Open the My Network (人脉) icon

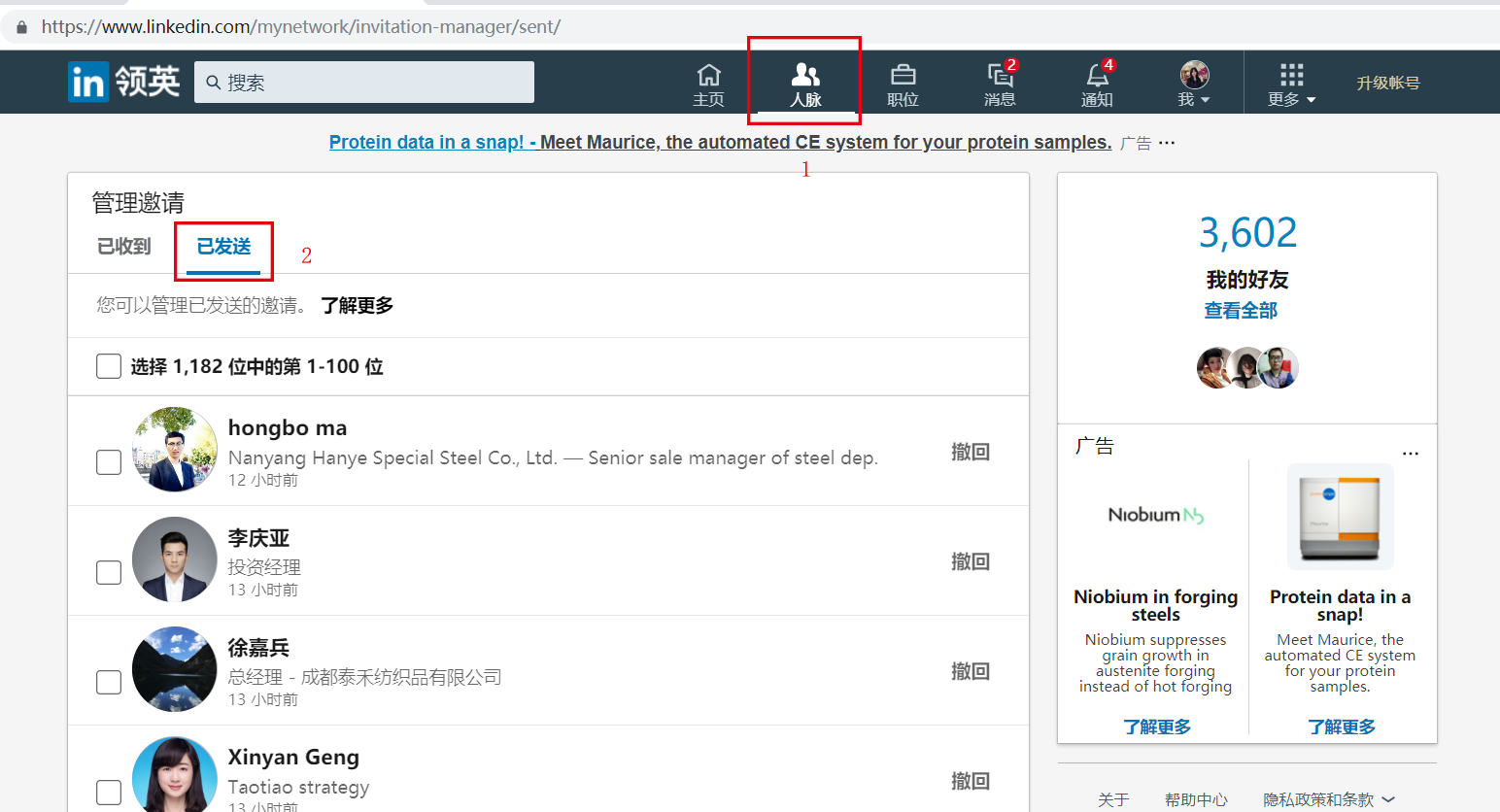click(x=805, y=76)
